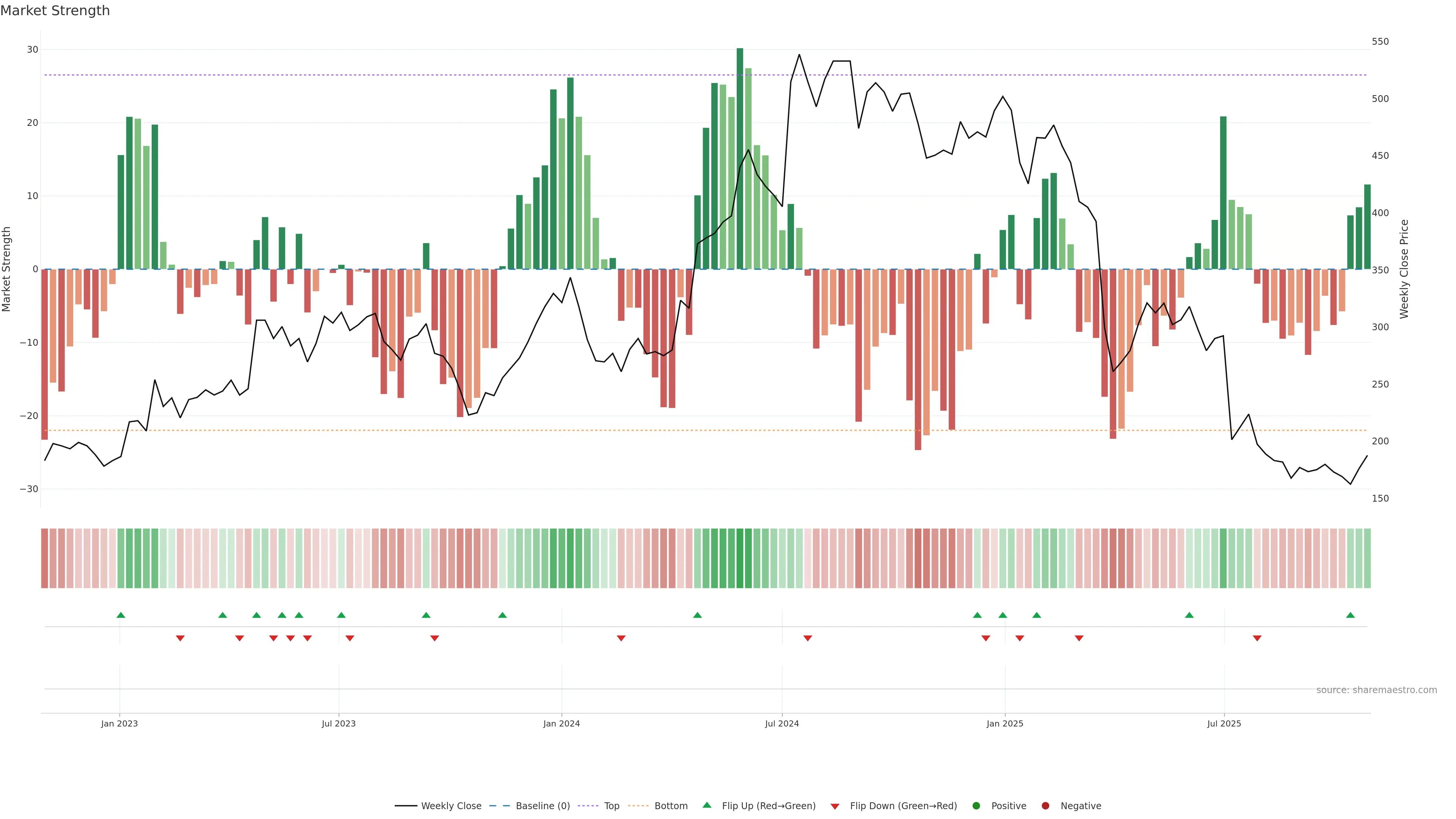Toggle the Bottom dotted line legend entry
This screenshot has height=819, width=1456.
click(670, 805)
